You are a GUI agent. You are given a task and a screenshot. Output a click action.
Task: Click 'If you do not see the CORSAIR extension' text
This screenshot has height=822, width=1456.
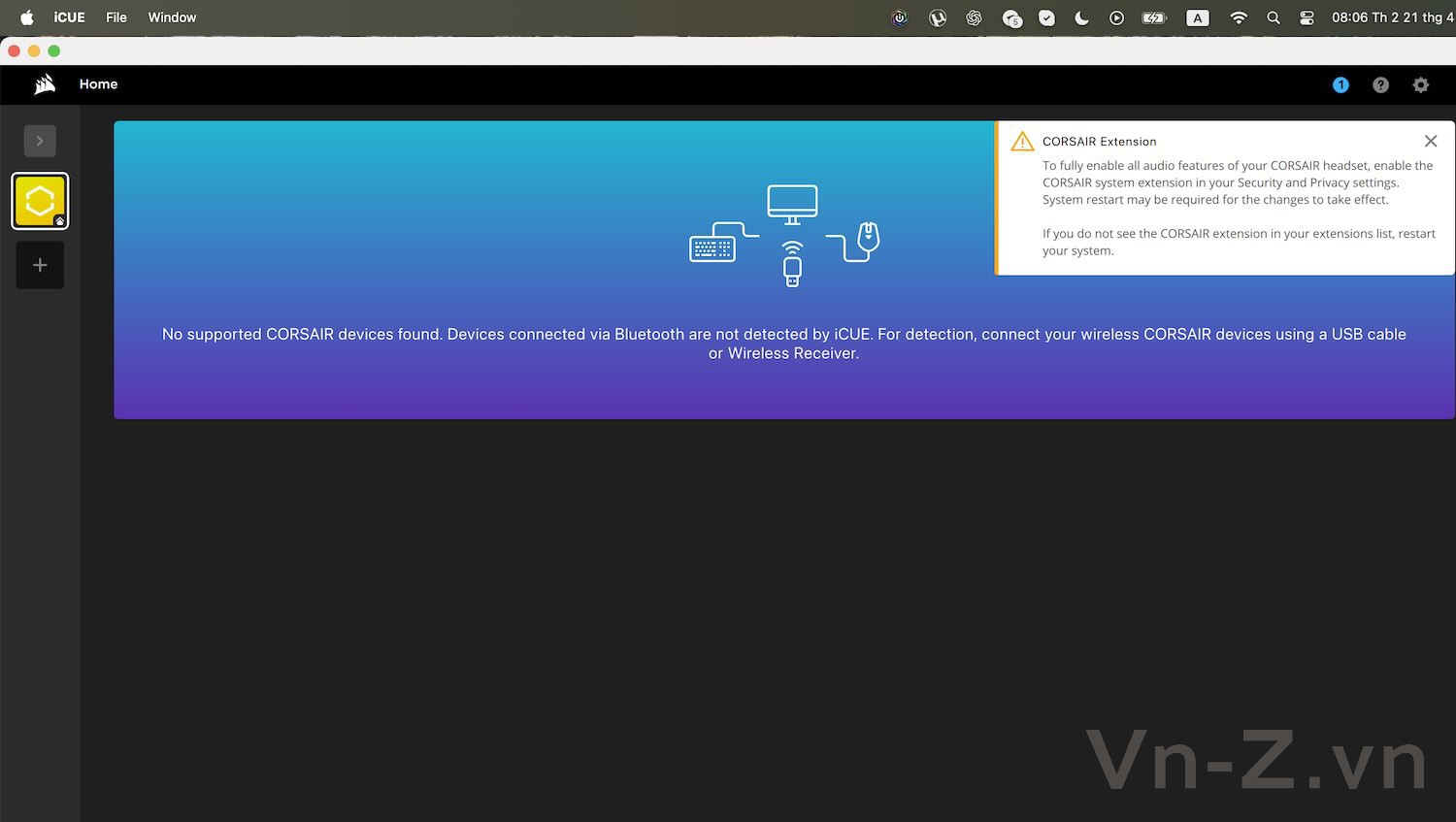click(x=1239, y=242)
